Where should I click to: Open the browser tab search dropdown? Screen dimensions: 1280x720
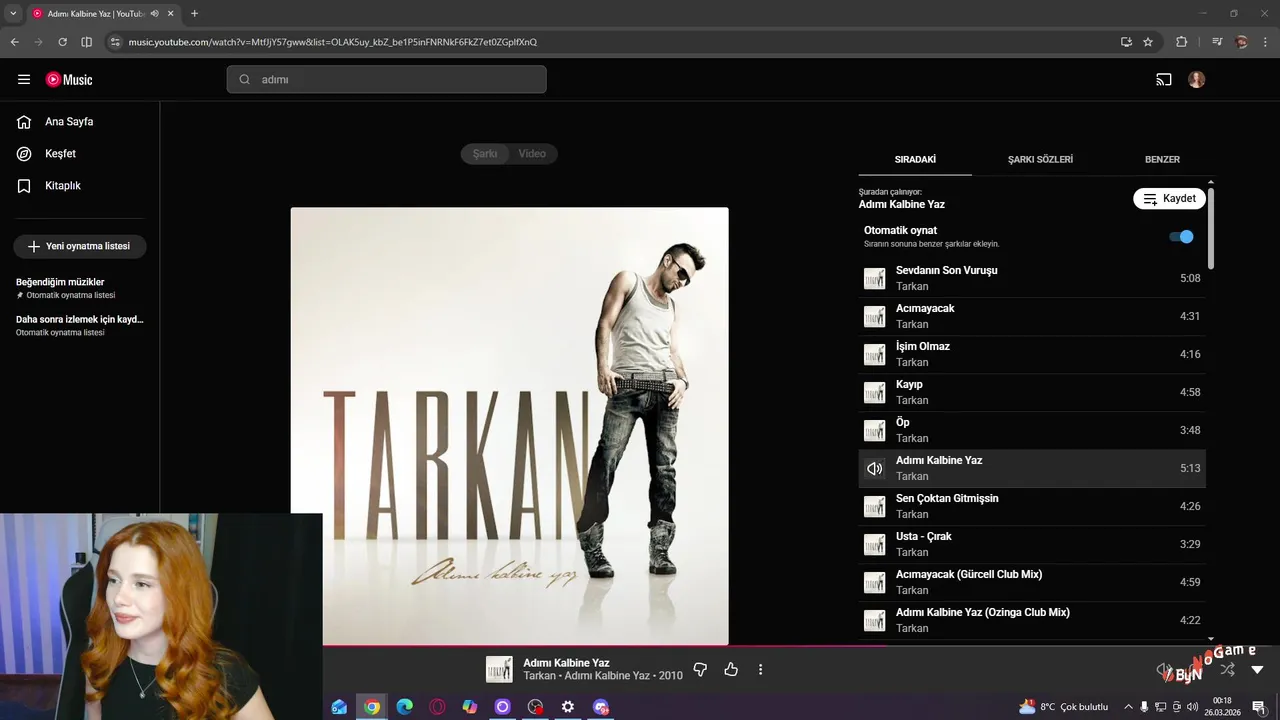pyautogui.click(x=13, y=13)
